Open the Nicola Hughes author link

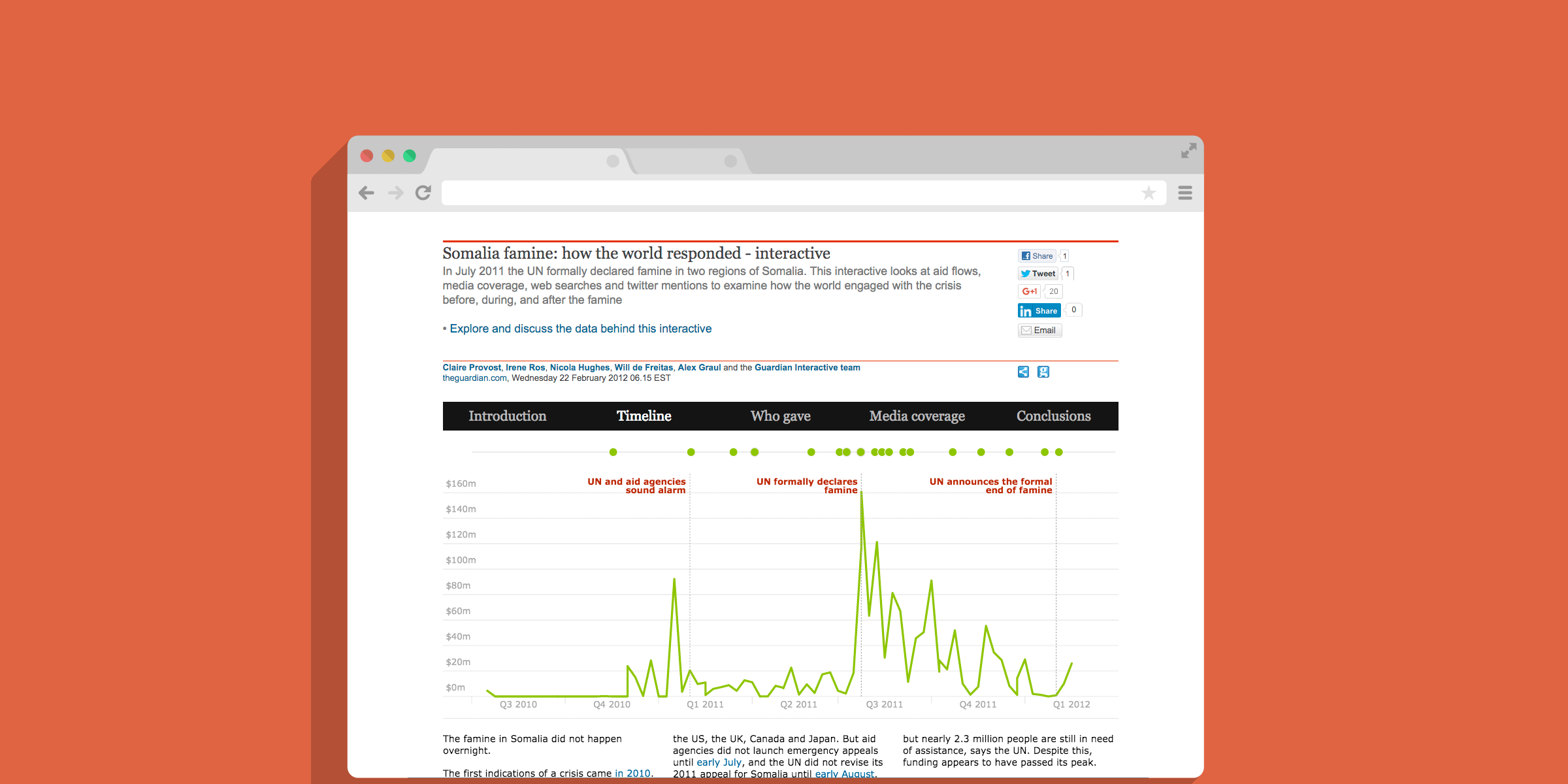[x=580, y=368]
